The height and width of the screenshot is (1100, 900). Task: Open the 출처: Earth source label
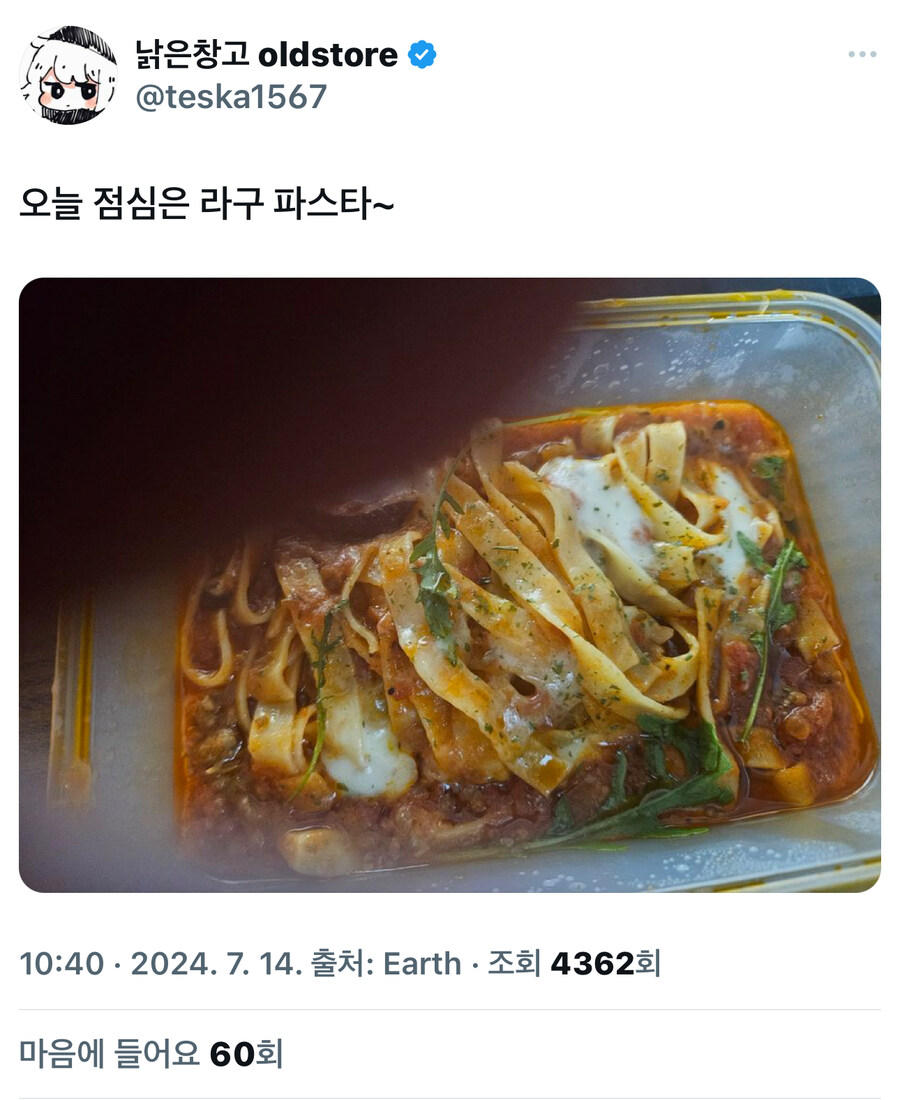click(386, 964)
